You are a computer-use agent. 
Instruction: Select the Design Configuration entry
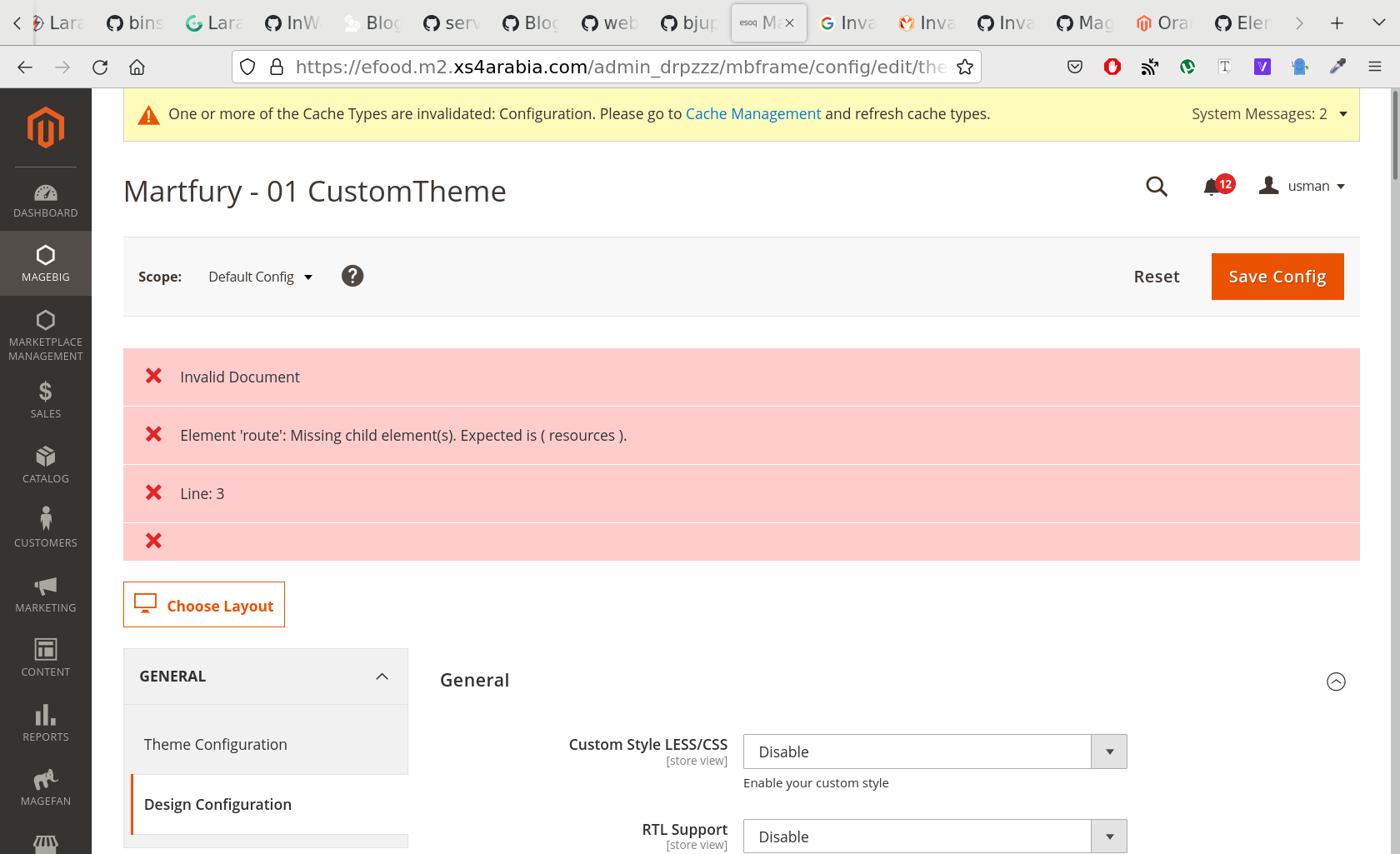coord(217,804)
